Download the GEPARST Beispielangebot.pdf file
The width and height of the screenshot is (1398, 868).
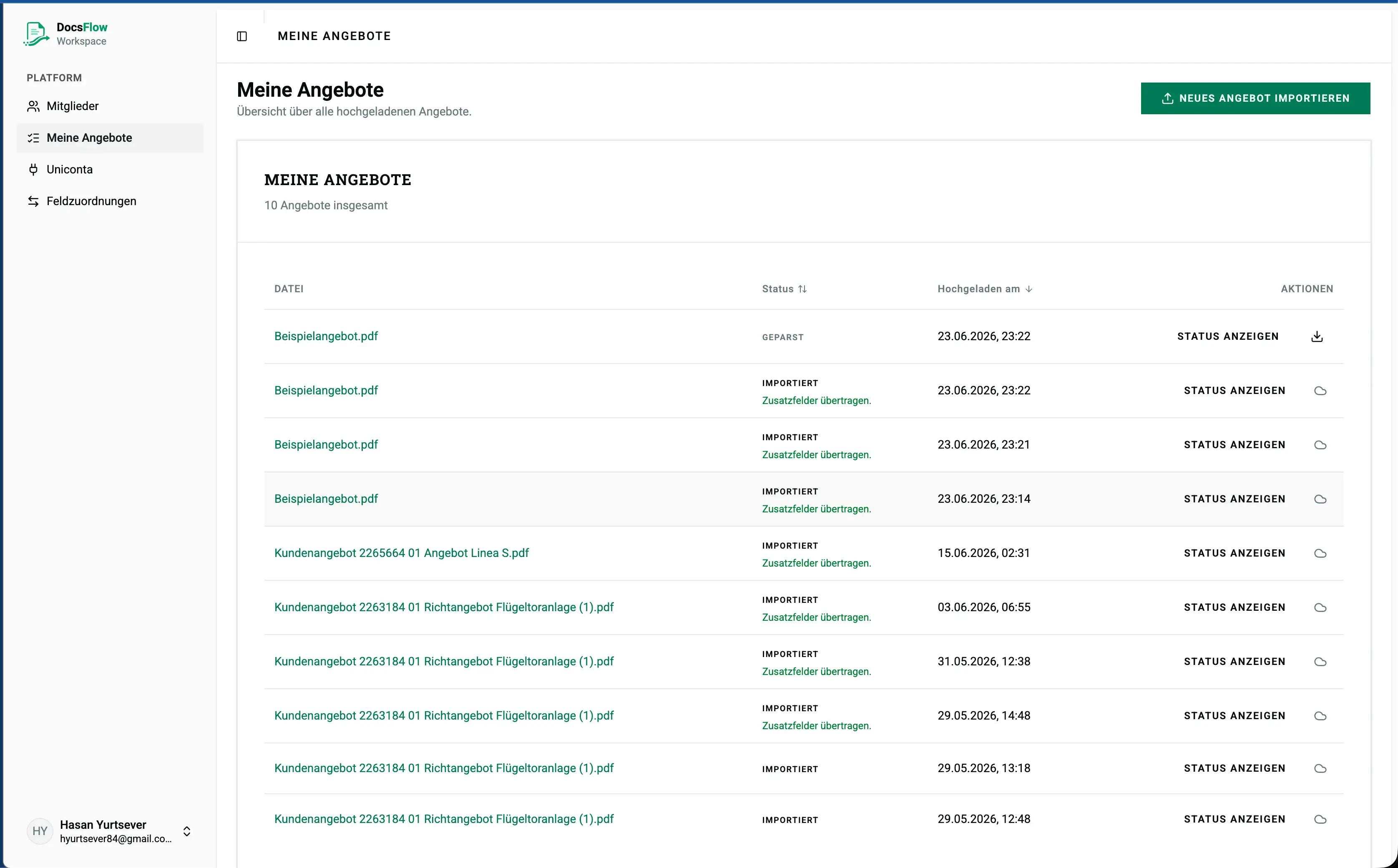1317,336
